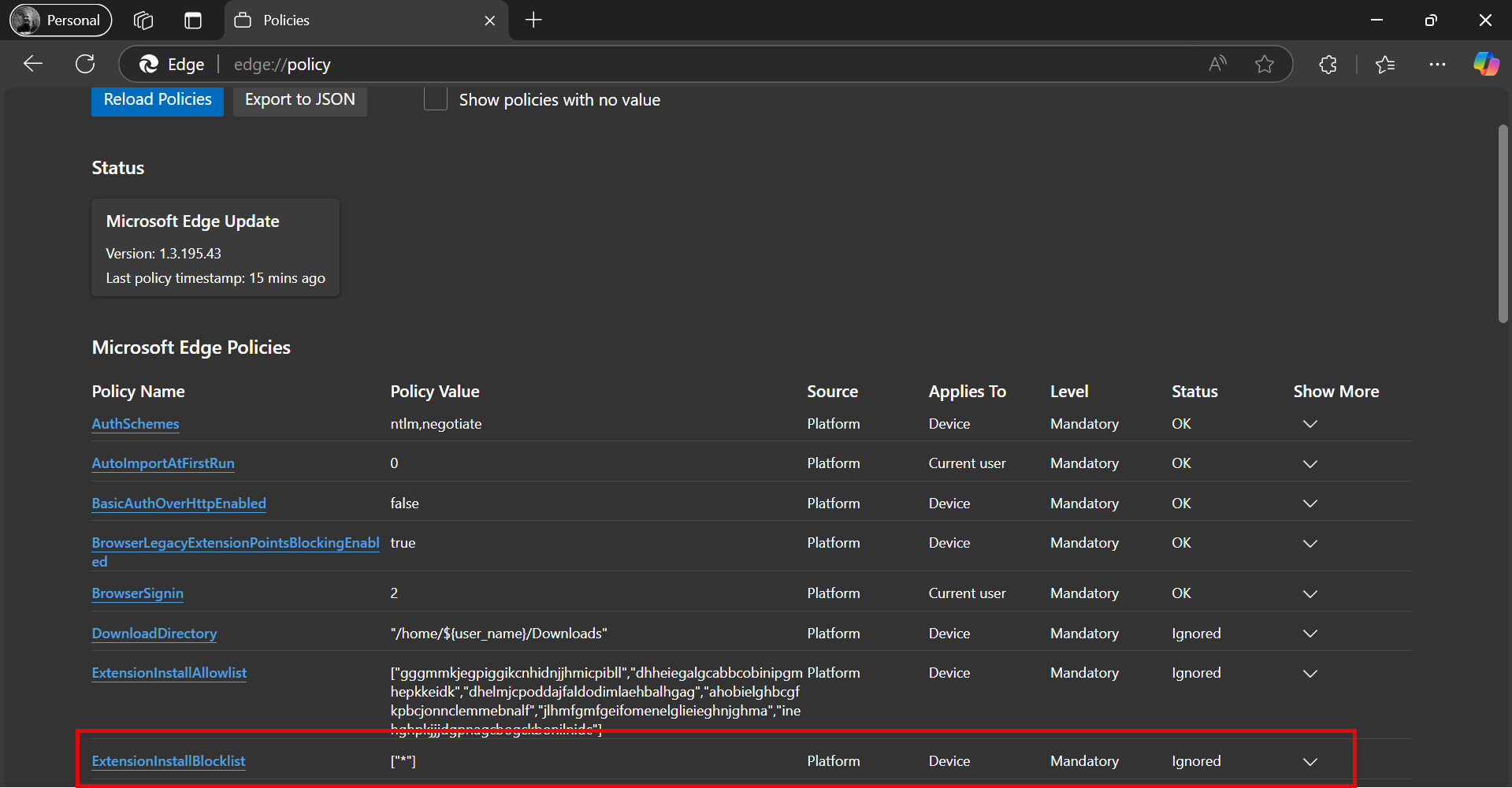Click the Copilot icon in toolbar

(x=1486, y=64)
